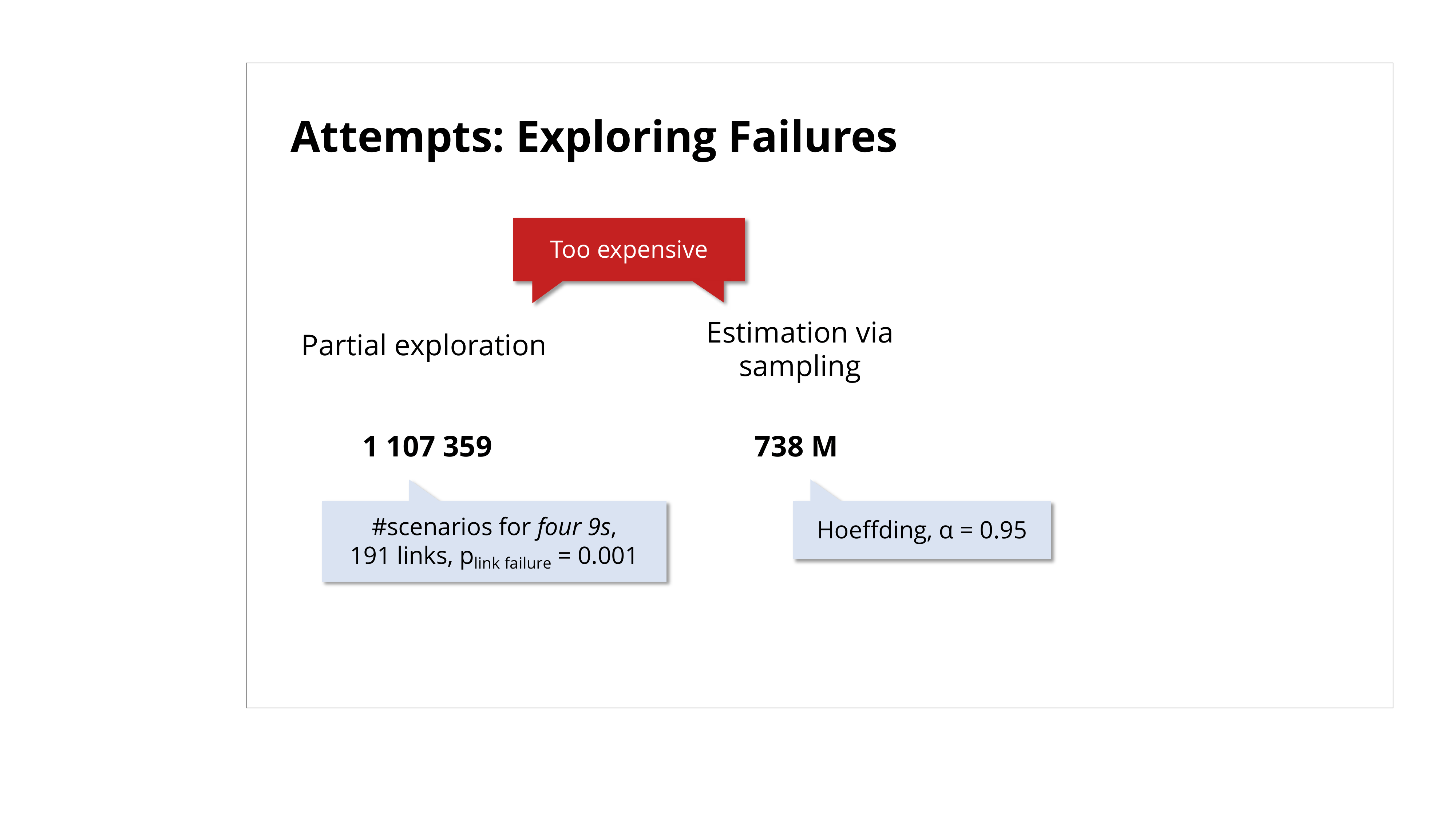Click the "Partial exploration" text
The height and width of the screenshot is (819, 1456).
coord(423,345)
